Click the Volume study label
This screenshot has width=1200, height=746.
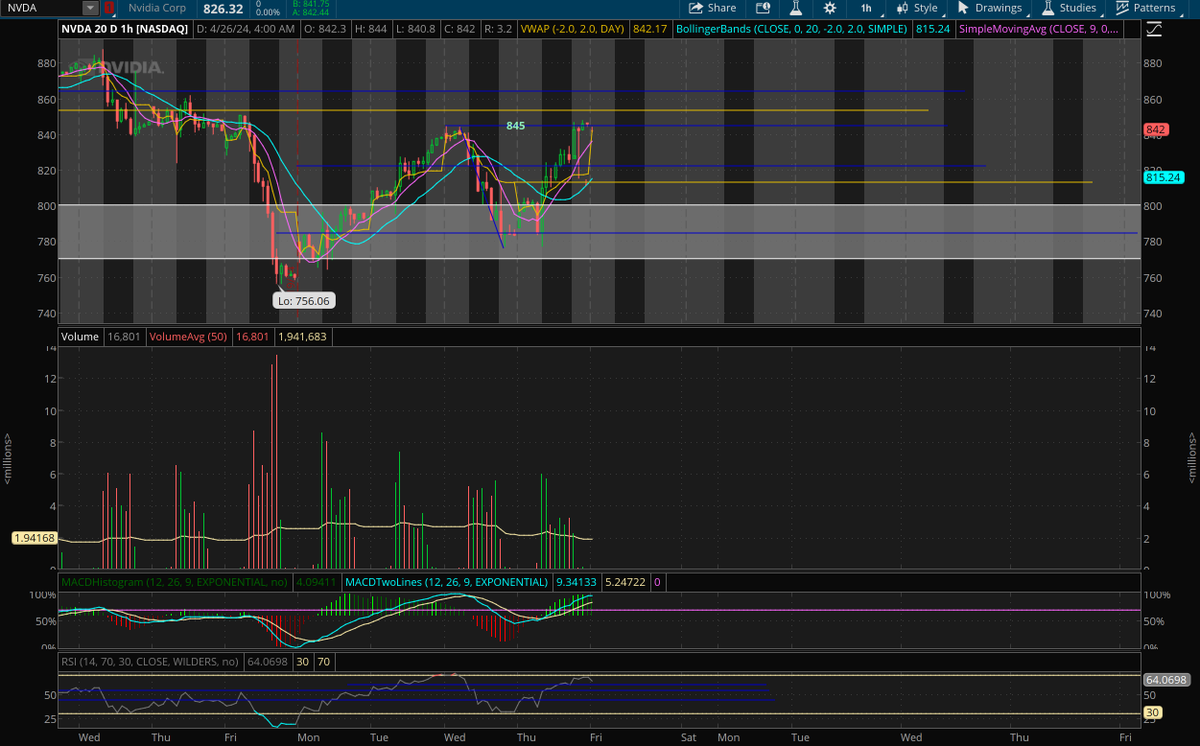(80, 337)
